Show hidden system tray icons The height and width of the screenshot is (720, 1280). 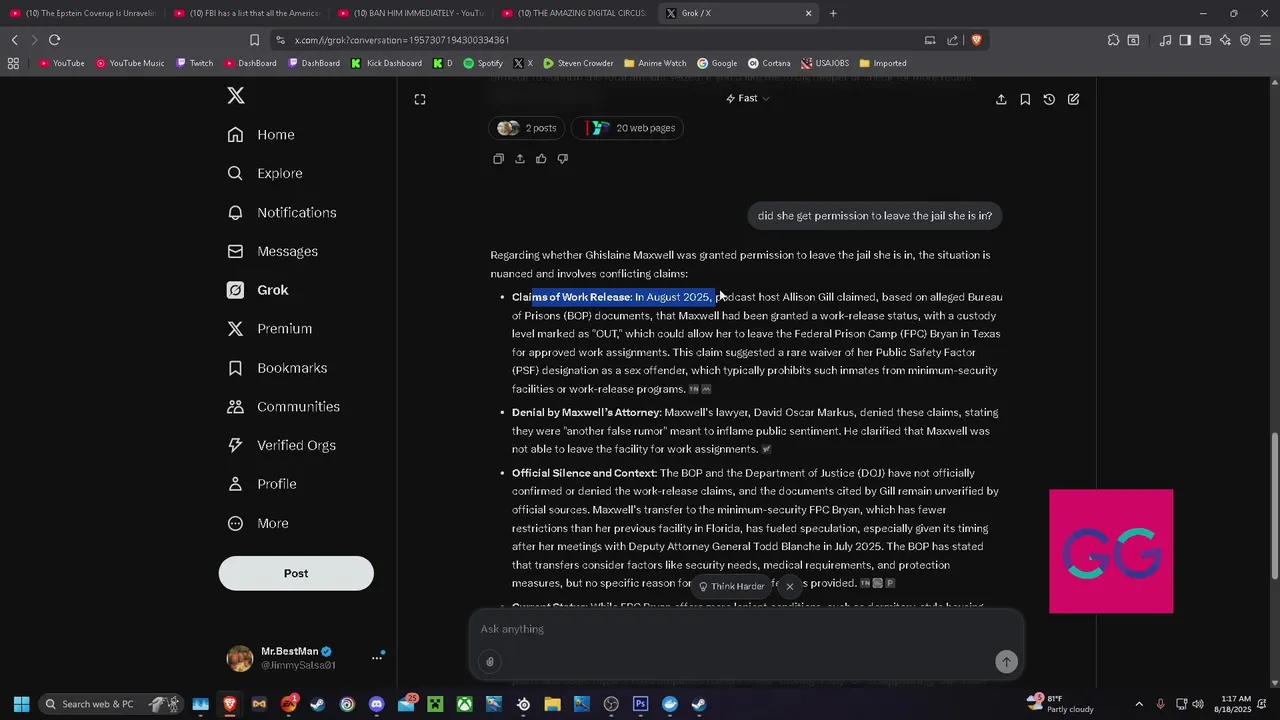click(x=1139, y=704)
